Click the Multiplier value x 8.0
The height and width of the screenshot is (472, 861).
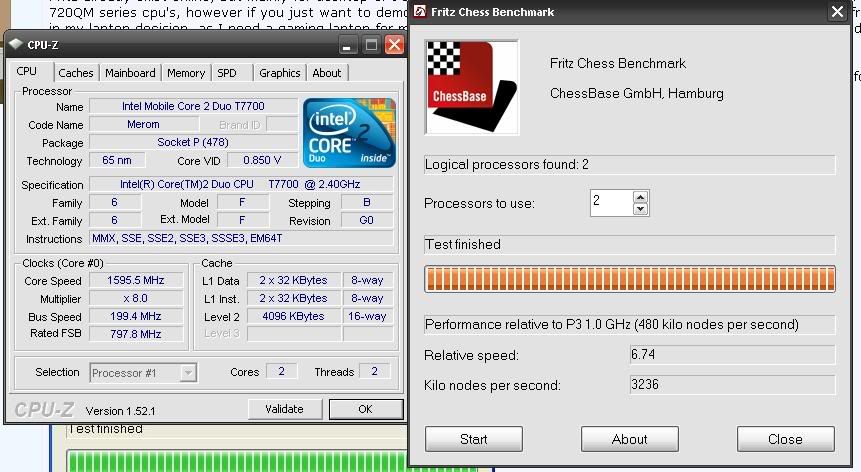pyautogui.click(x=136, y=299)
